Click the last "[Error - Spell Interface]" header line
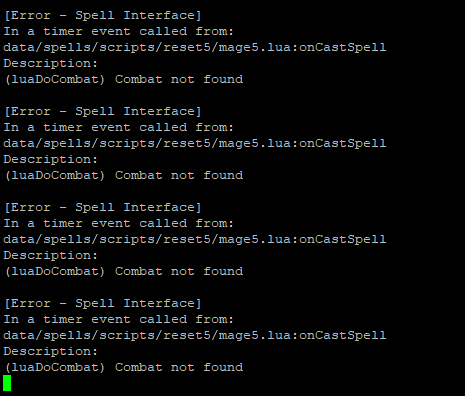The height and width of the screenshot is (396, 465). pyautogui.click(x=103, y=303)
